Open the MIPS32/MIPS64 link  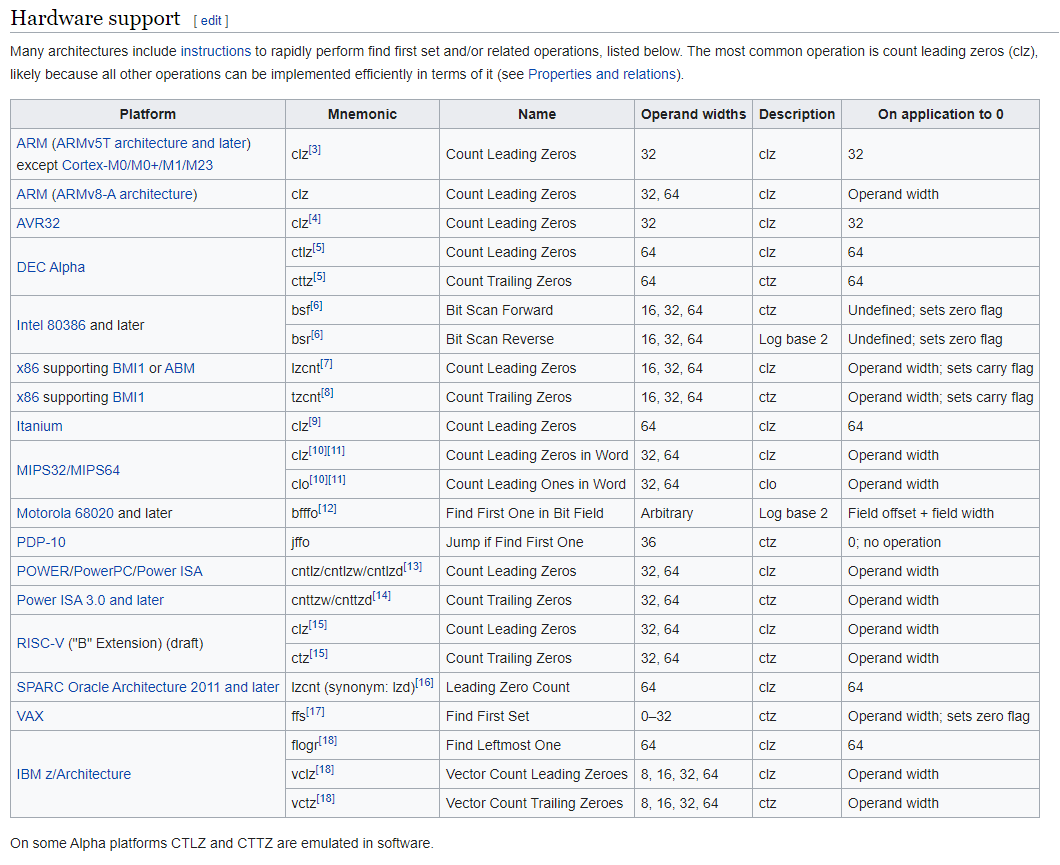point(68,471)
